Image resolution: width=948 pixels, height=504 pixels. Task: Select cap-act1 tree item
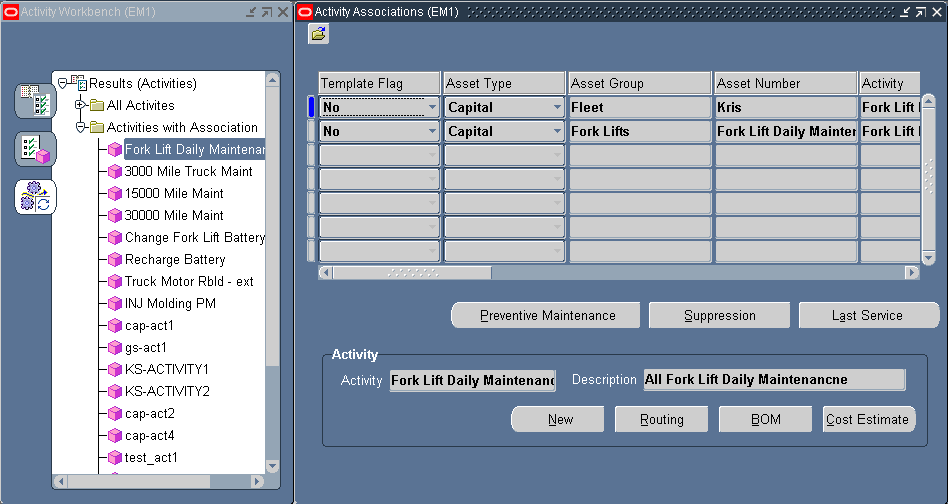pyautogui.click(x=149, y=326)
